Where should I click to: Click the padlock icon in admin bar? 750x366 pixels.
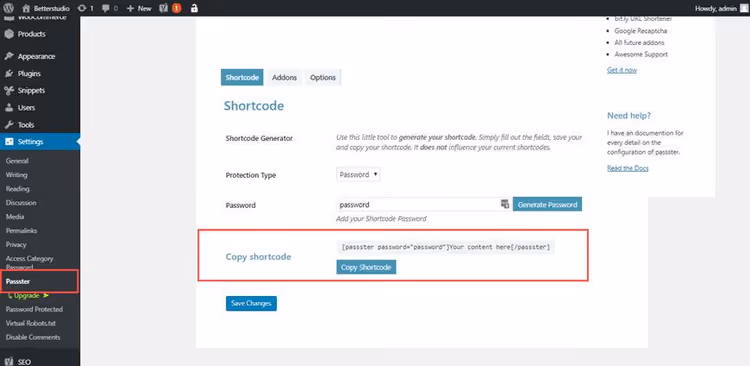pyautogui.click(x=194, y=8)
